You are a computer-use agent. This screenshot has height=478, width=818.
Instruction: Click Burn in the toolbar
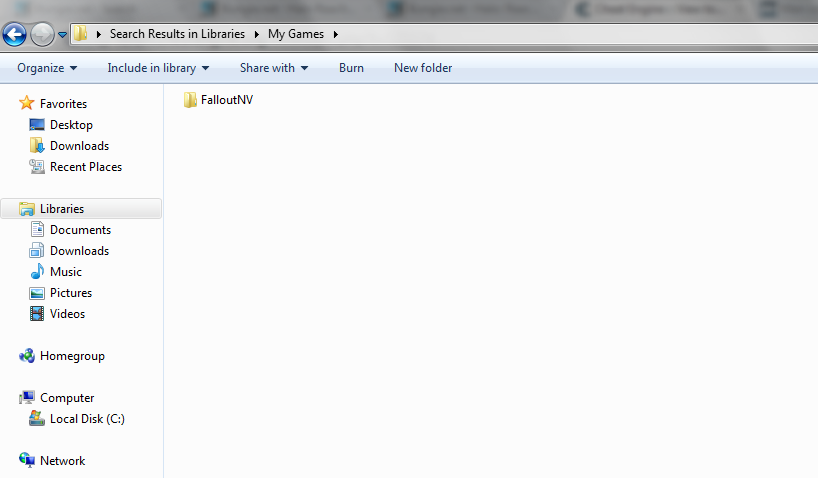tap(351, 68)
